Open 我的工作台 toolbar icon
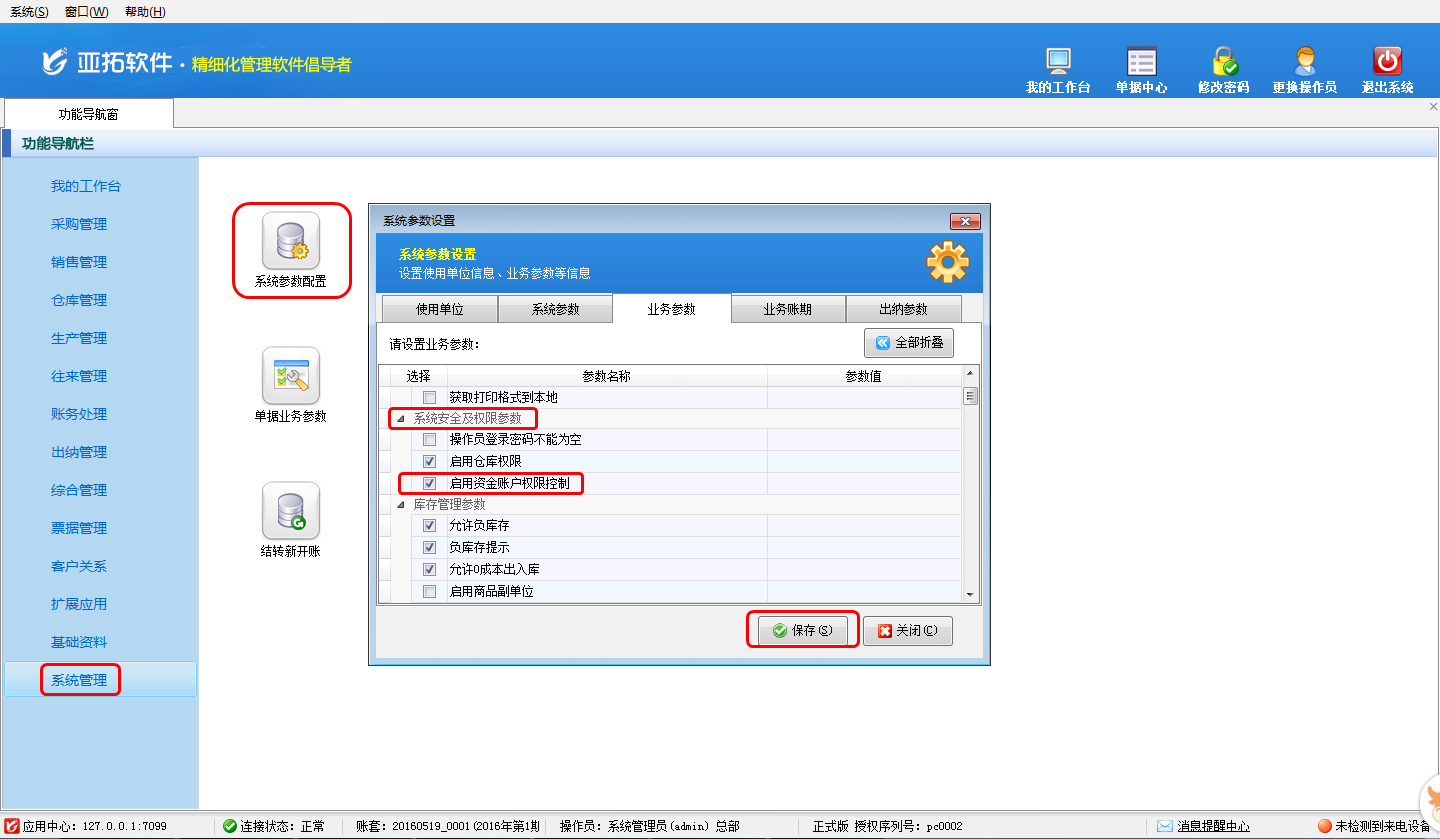1440x839 pixels. click(1058, 63)
